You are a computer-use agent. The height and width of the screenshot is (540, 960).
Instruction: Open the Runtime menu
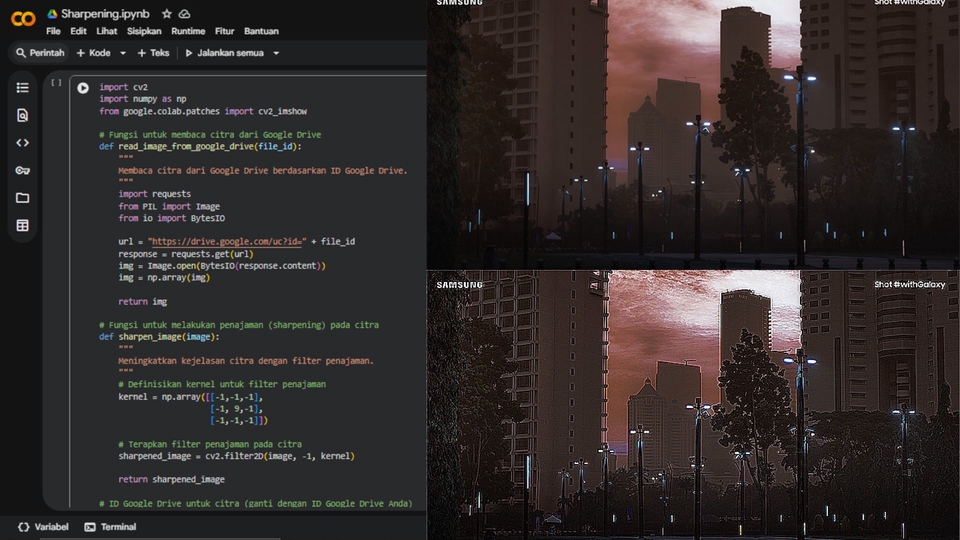point(188,31)
